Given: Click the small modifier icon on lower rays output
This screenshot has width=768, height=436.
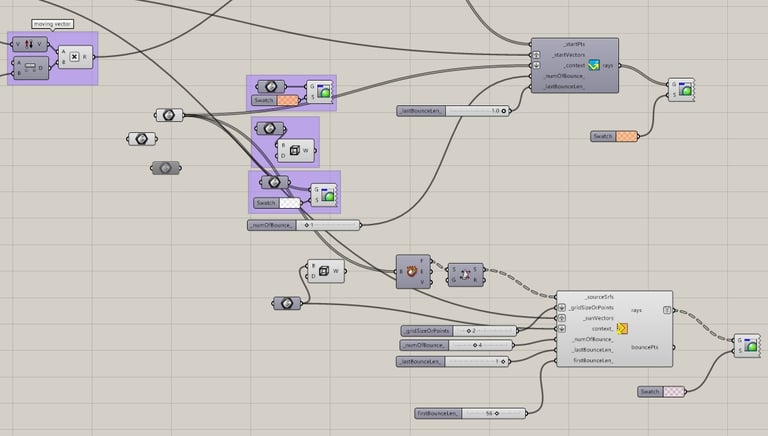Looking at the screenshot, I should point(667,310).
